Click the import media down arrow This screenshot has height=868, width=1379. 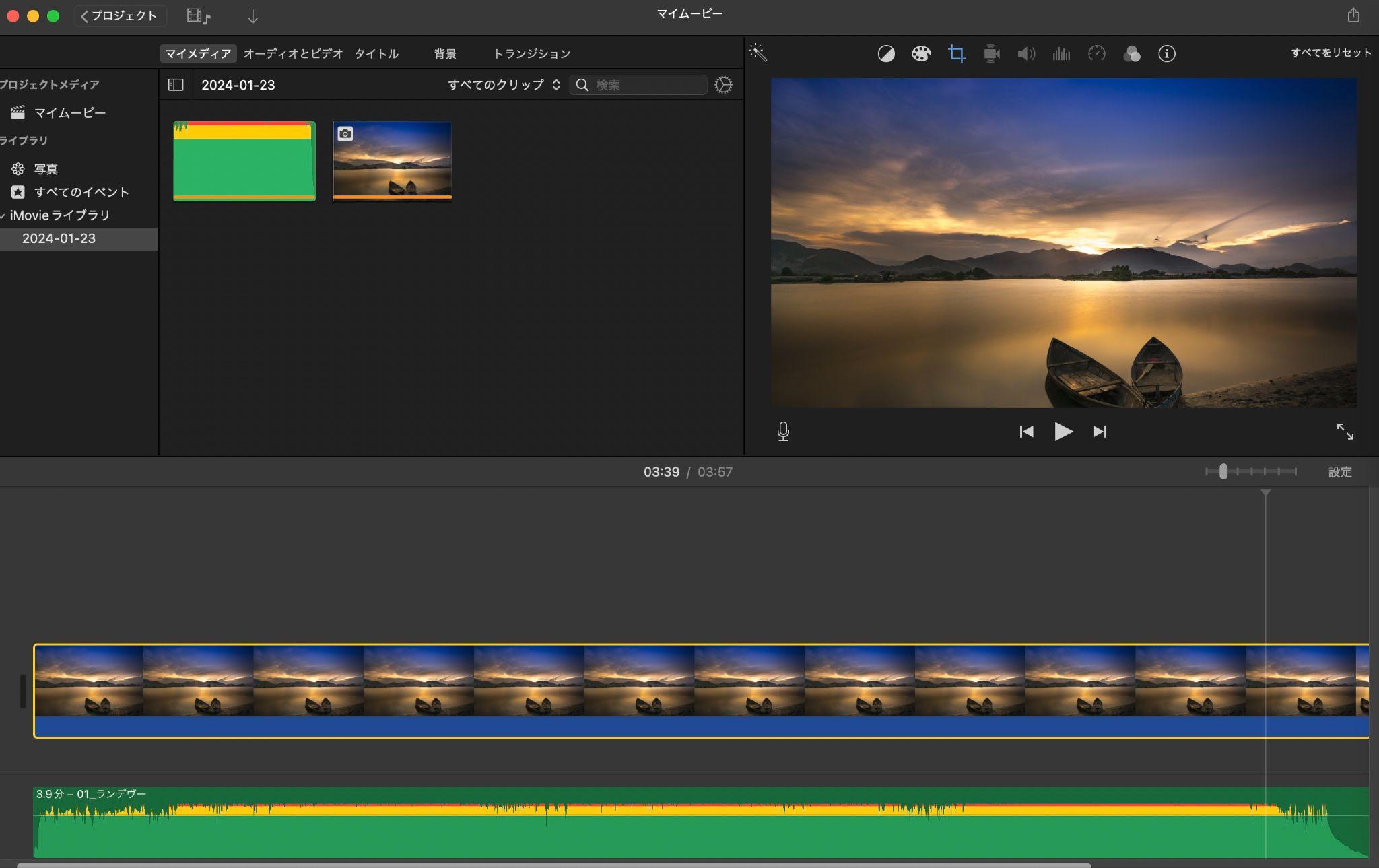(x=253, y=16)
